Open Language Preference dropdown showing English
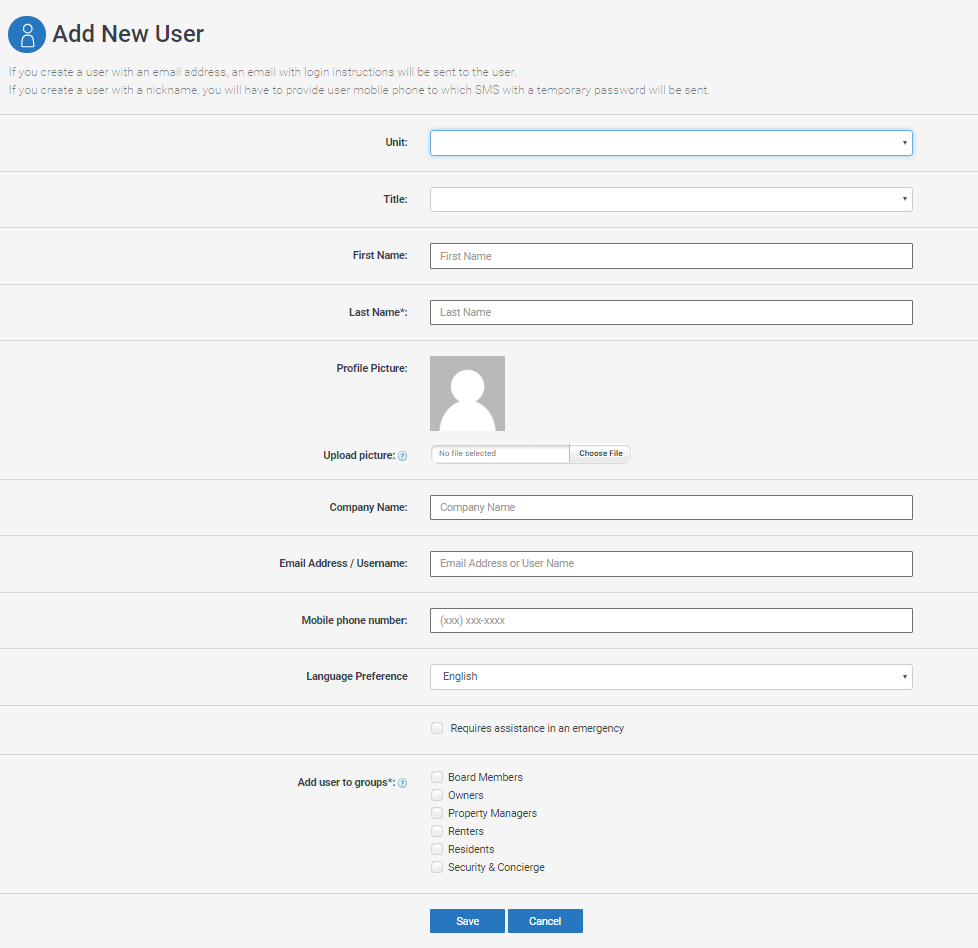The height and width of the screenshot is (948, 978). tap(671, 677)
